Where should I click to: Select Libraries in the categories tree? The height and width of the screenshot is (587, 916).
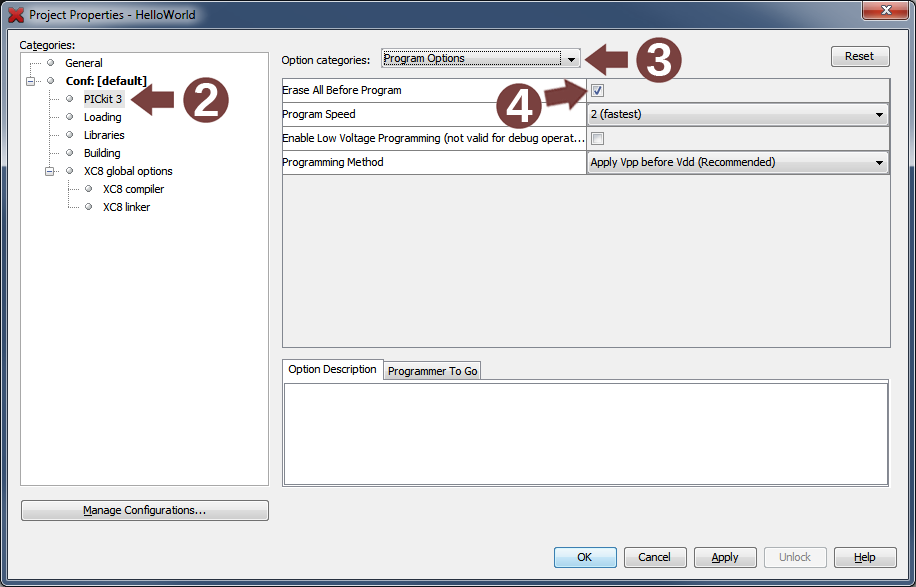point(104,135)
